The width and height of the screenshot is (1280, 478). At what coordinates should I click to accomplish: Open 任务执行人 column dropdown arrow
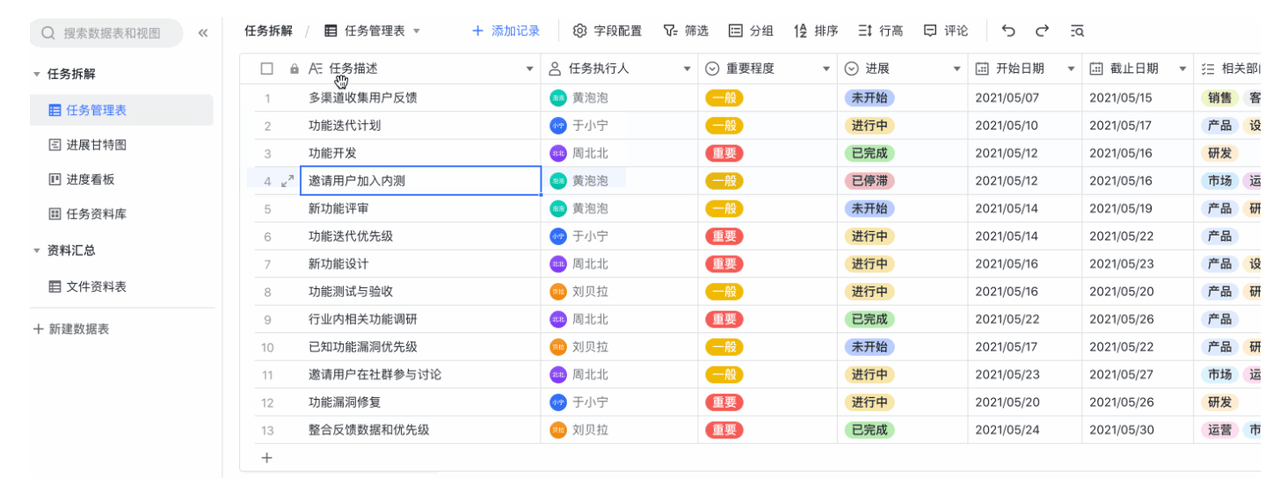(687, 69)
